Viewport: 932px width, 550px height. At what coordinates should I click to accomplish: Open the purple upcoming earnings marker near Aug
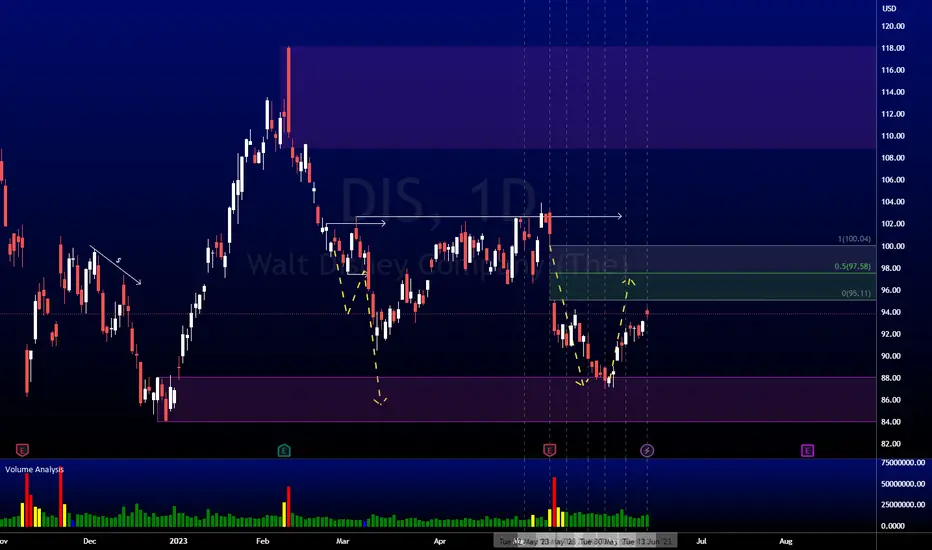807,450
